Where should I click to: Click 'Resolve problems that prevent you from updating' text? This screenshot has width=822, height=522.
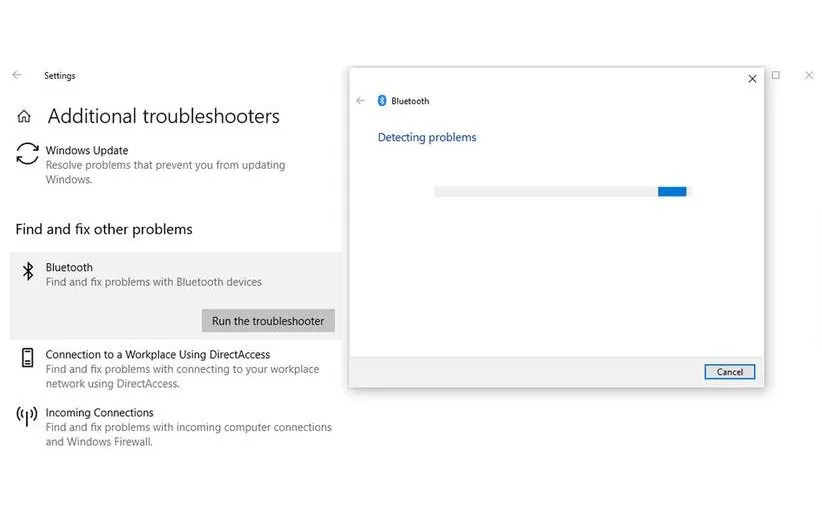165,165
